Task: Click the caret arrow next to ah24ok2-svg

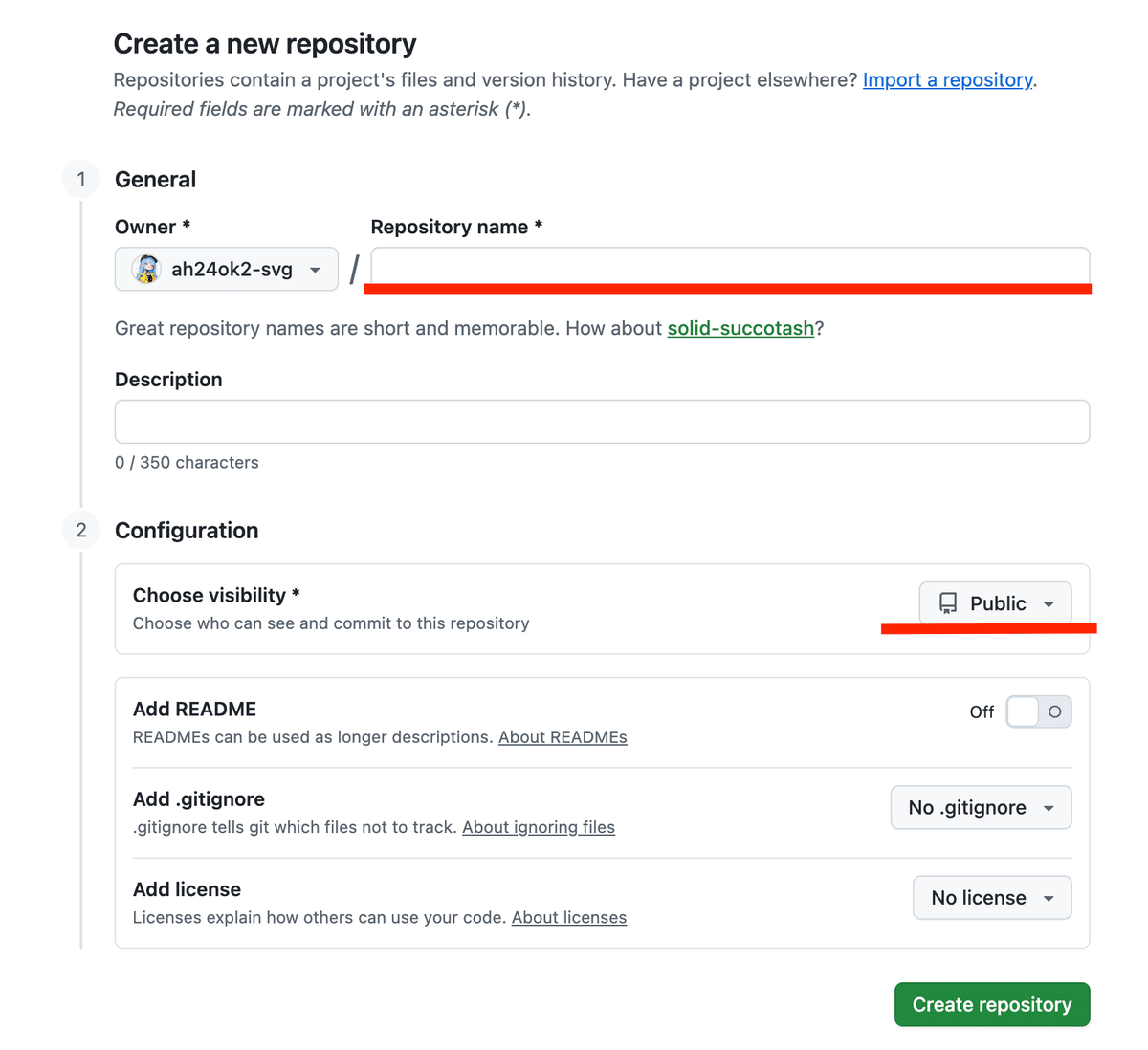Action: 315,271
